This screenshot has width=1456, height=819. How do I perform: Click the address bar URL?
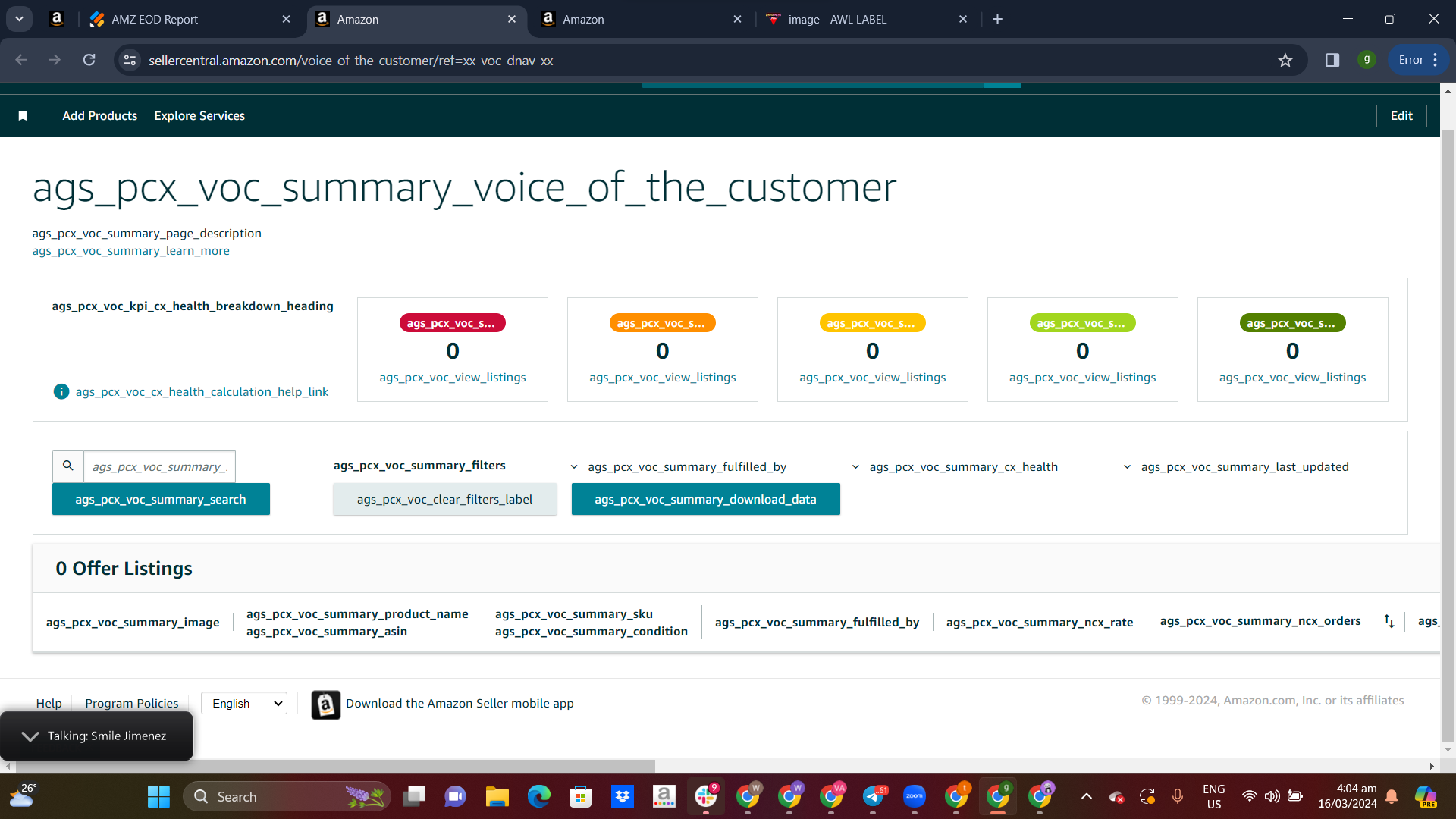(350, 60)
